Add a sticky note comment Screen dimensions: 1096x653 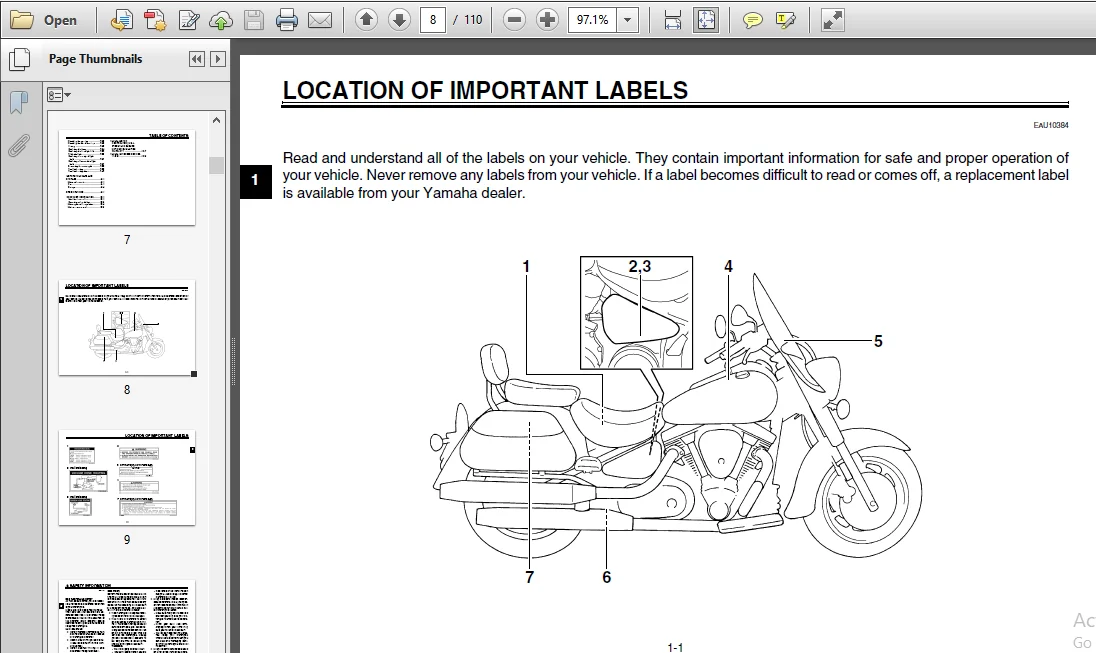tap(752, 20)
